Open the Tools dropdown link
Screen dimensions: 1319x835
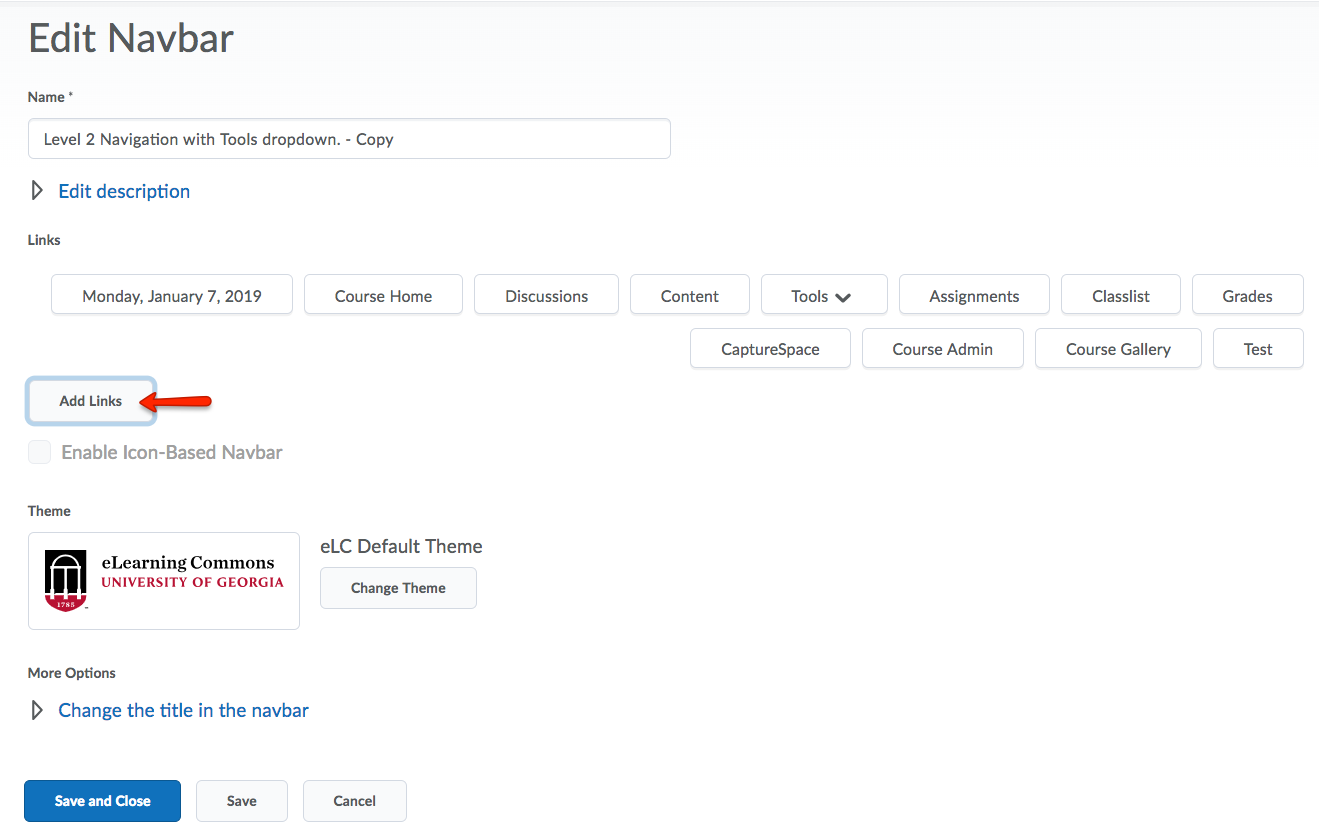point(823,296)
